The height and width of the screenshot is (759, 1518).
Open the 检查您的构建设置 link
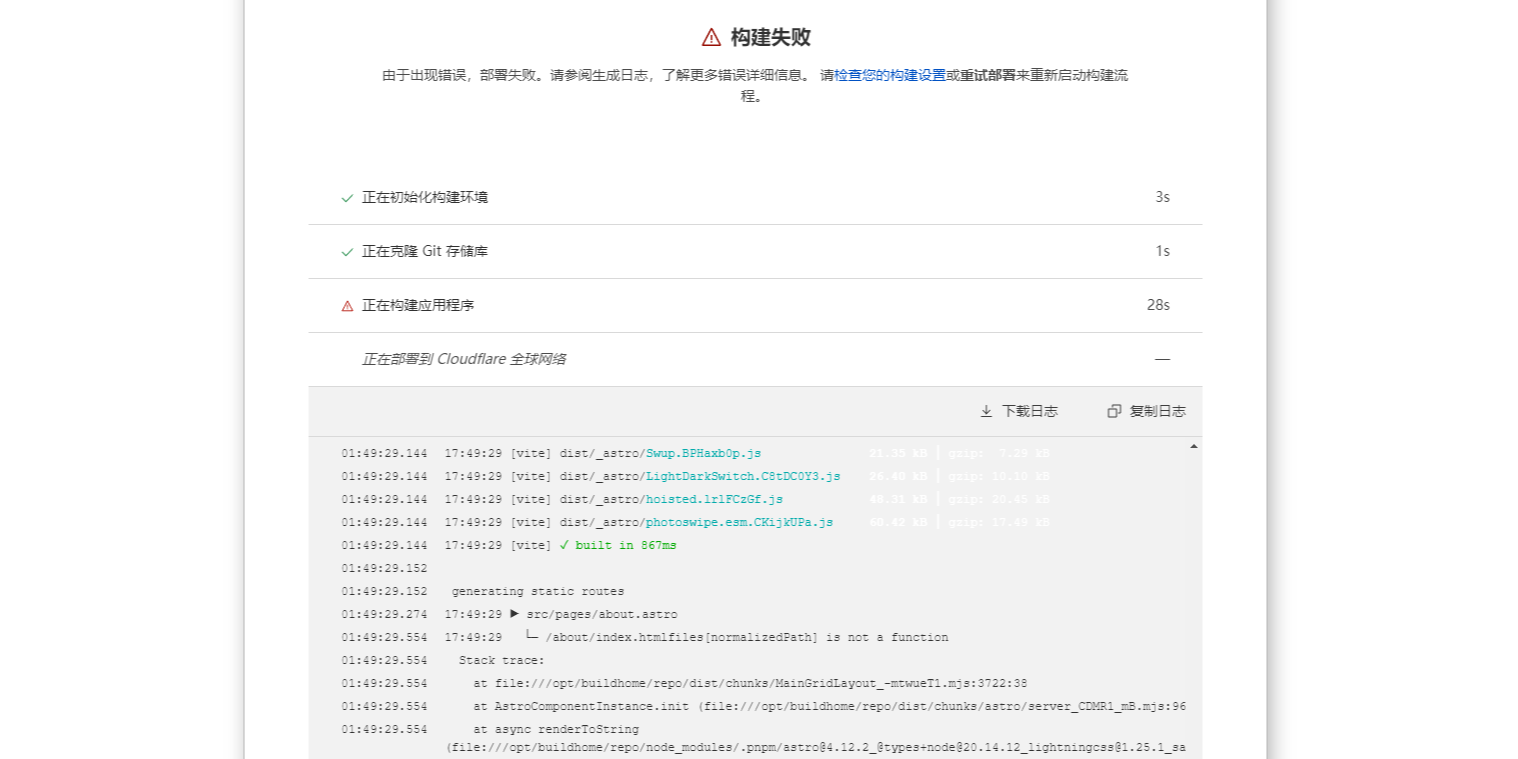[890, 75]
